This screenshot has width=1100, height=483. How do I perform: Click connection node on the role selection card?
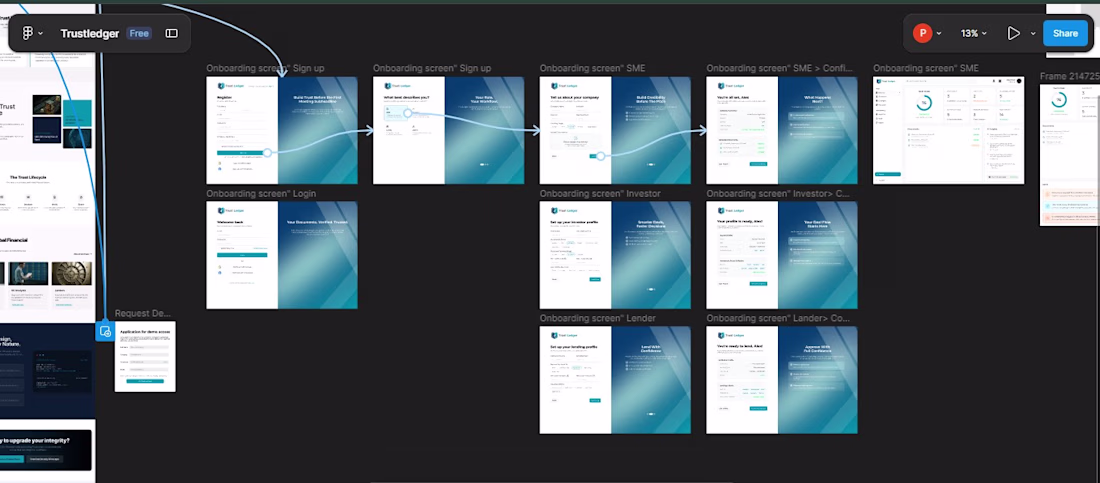(x=408, y=112)
